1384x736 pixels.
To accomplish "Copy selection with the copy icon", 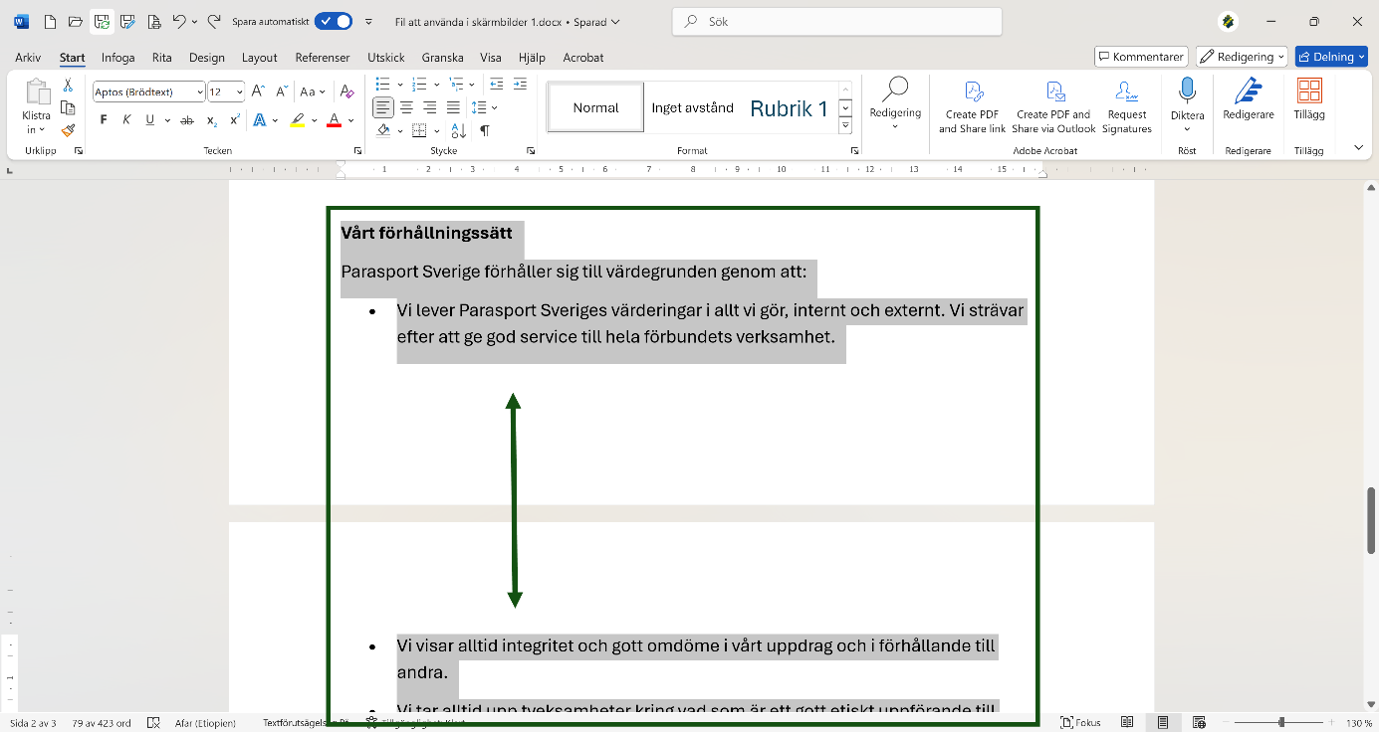I will click(x=68, y=108).
